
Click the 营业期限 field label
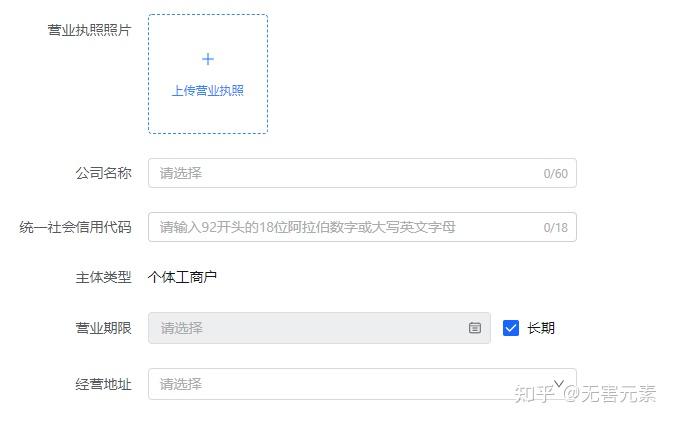(104, 328)
